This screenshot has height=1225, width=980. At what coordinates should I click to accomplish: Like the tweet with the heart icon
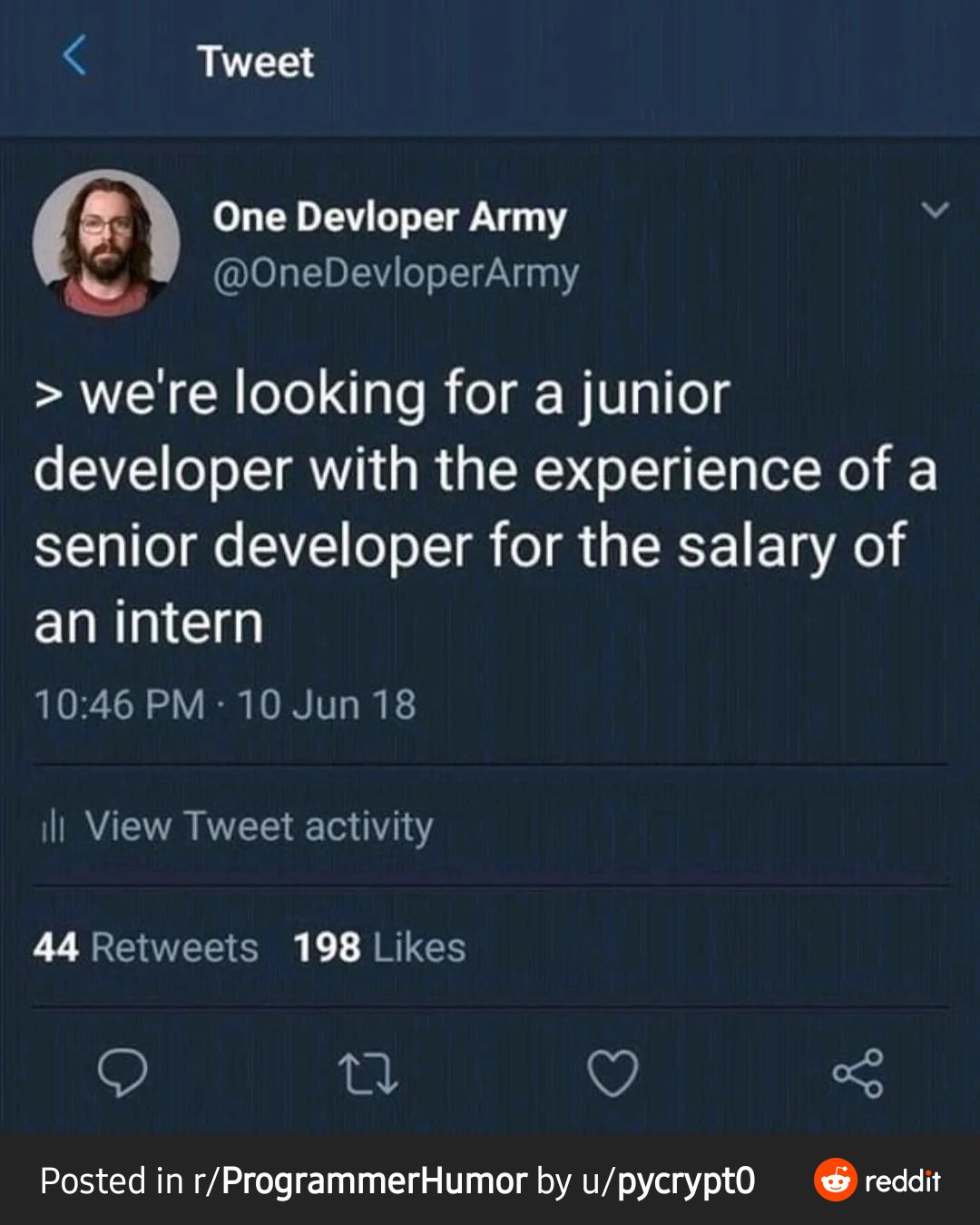coord(612,1073)
